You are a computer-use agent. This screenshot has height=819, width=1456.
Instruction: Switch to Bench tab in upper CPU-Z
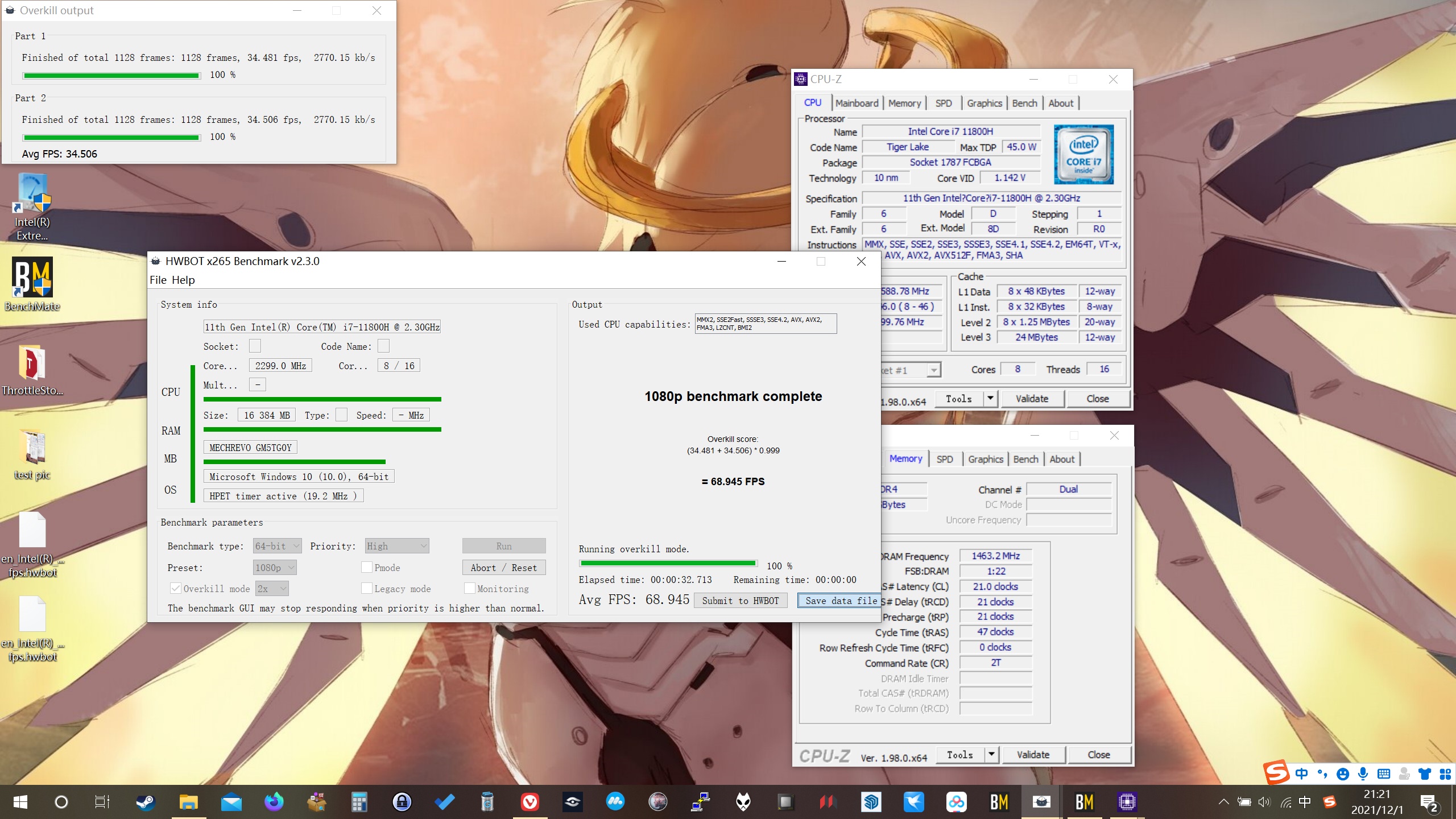(x=1024, y=103)
